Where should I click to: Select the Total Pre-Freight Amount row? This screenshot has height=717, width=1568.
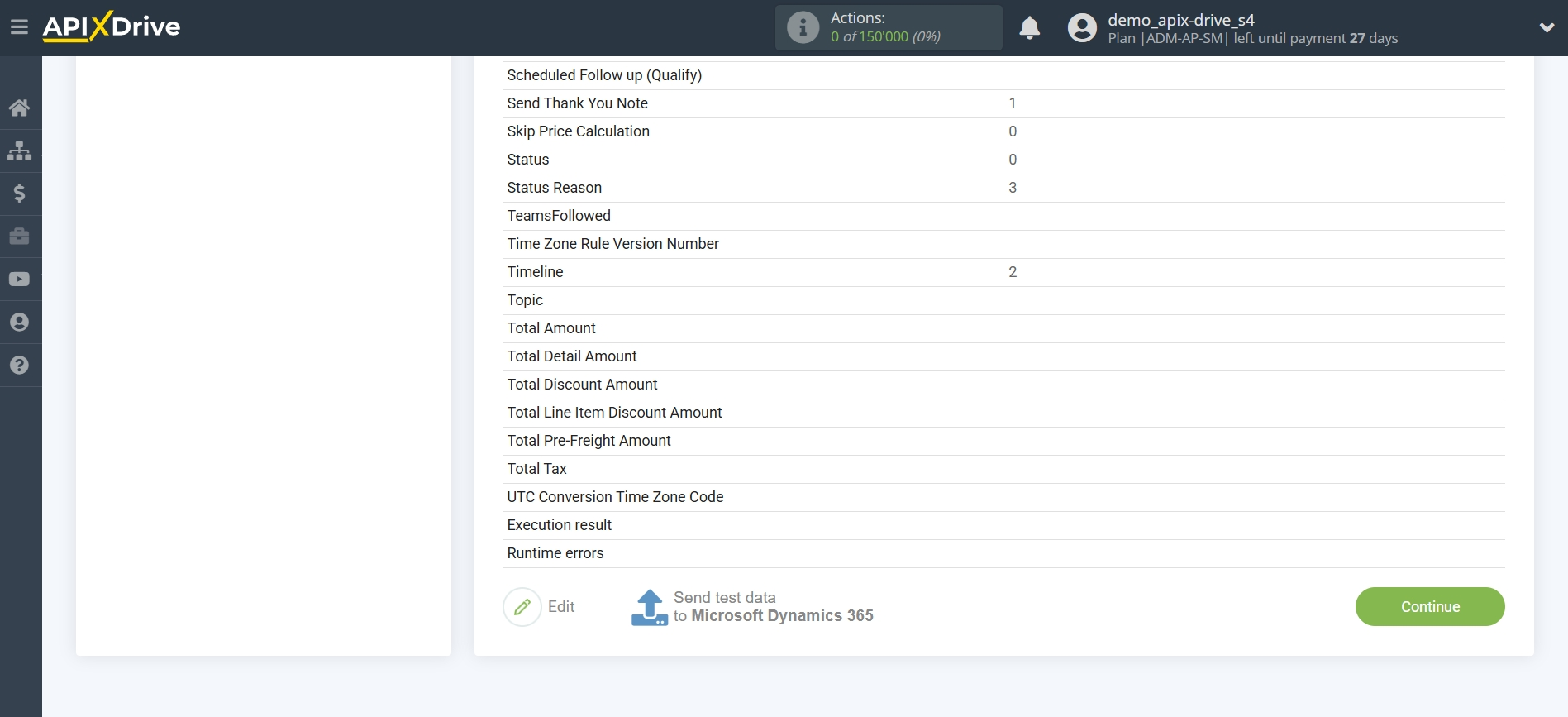tap(1003, 441)
